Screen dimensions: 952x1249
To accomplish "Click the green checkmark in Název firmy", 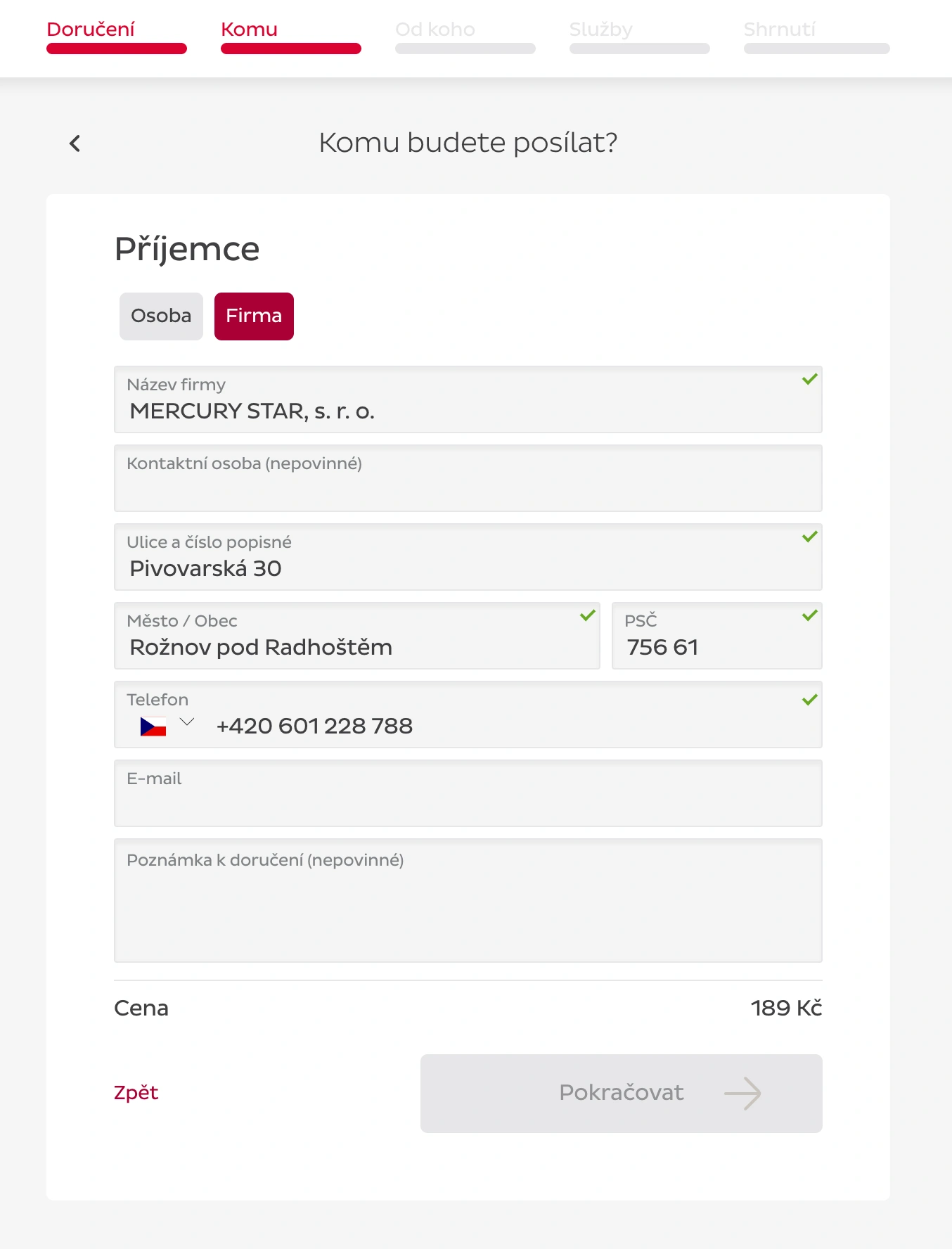I will pos(810,380).
